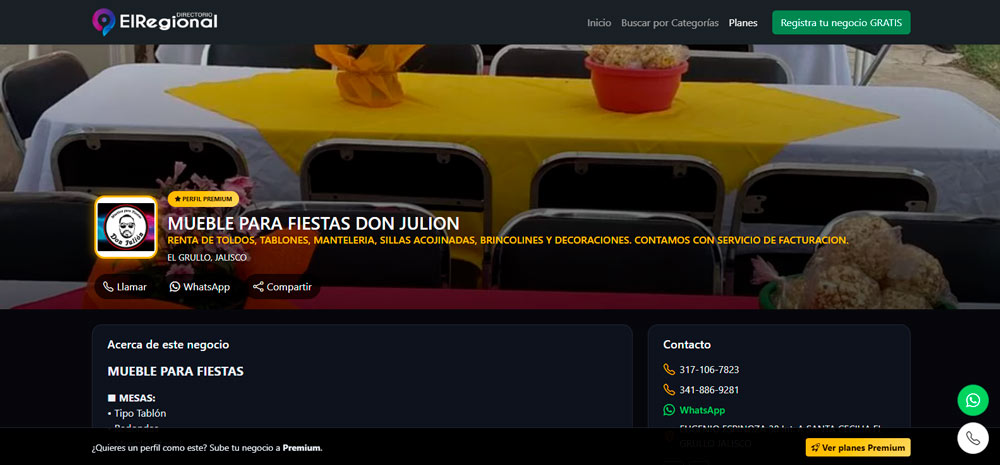Viewport: 1000px width, 465px height.
Task: Click floating white phone call bubble
Action: [x=973, y=438]
